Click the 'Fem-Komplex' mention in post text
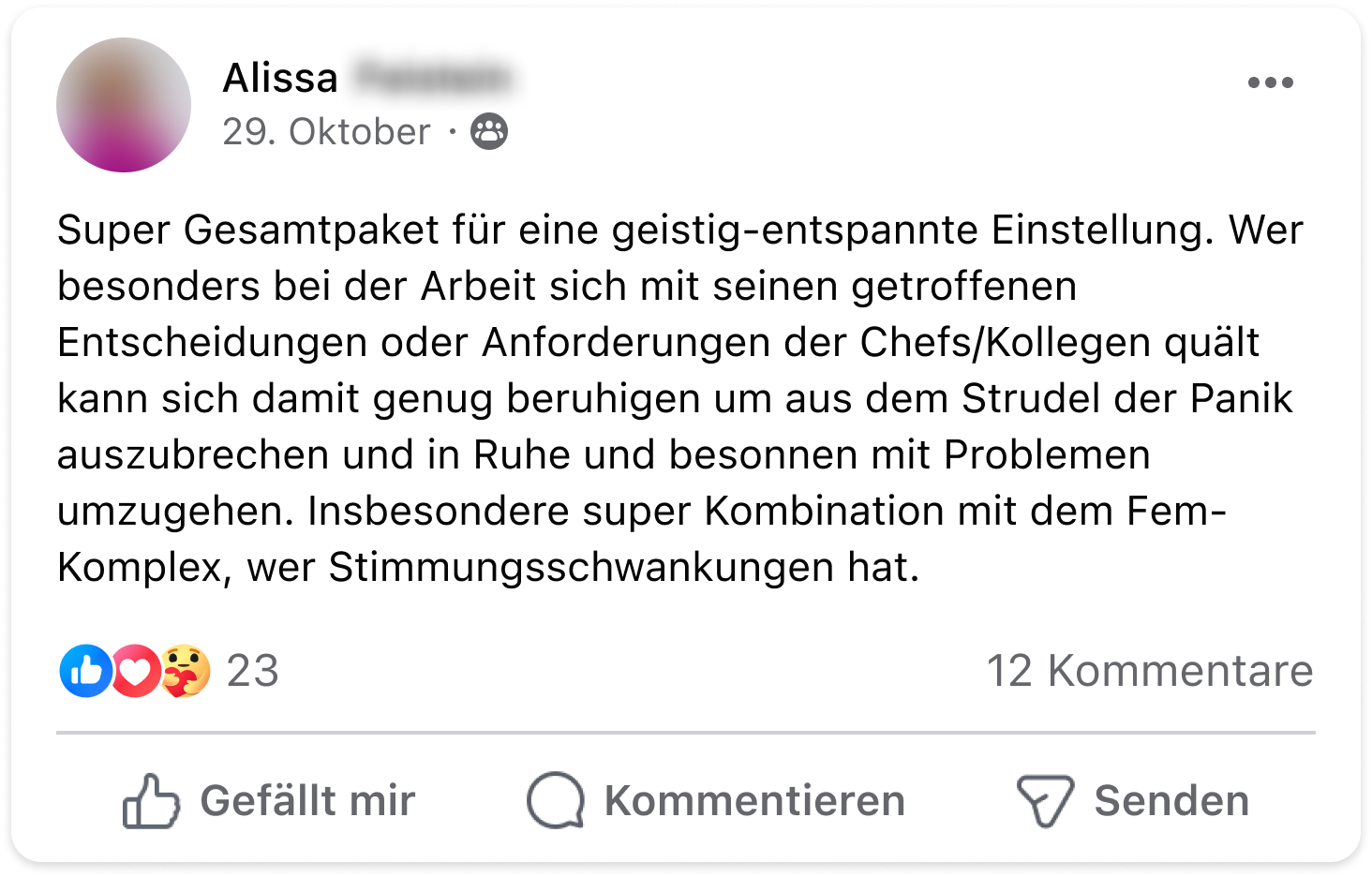This screenshot has width=1372, height=877. [1175, 512]
